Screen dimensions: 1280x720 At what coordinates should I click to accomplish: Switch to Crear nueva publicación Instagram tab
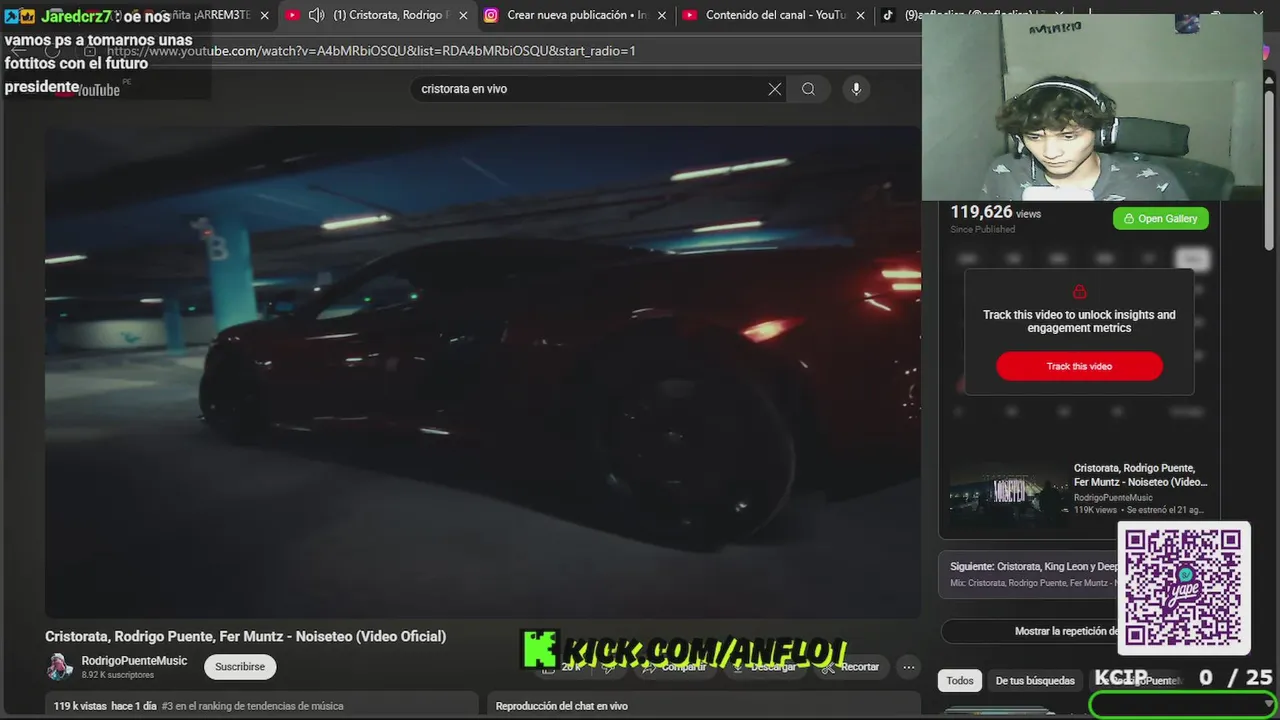tap(577, 15)
